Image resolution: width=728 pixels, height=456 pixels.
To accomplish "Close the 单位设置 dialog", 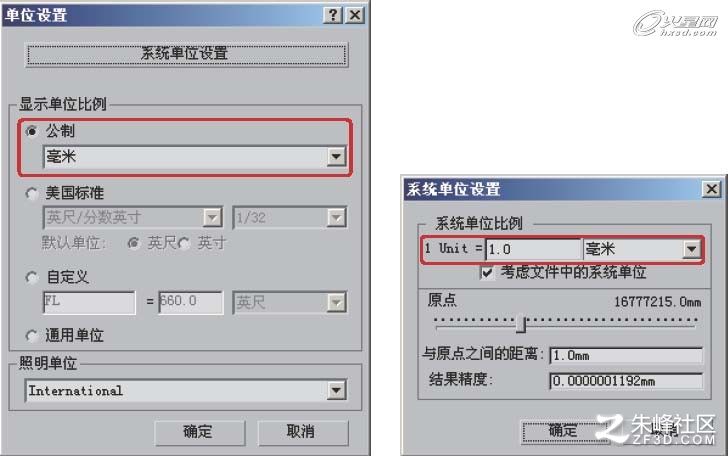I will pyautogui.click(x=355, y=15).
